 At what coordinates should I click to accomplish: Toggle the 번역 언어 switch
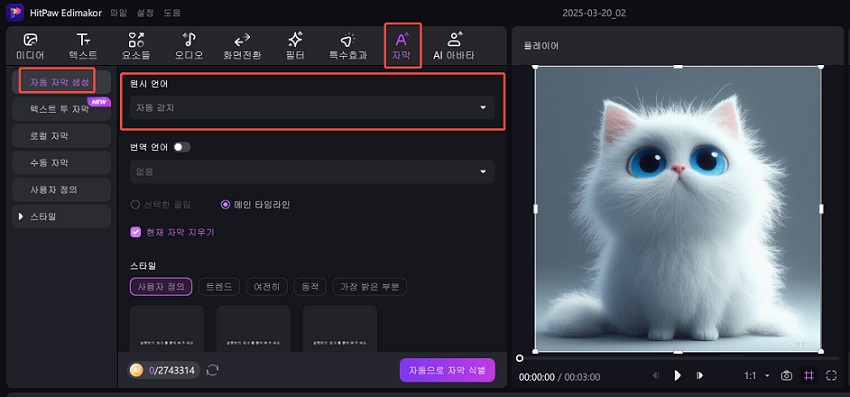tap(182, 147)
